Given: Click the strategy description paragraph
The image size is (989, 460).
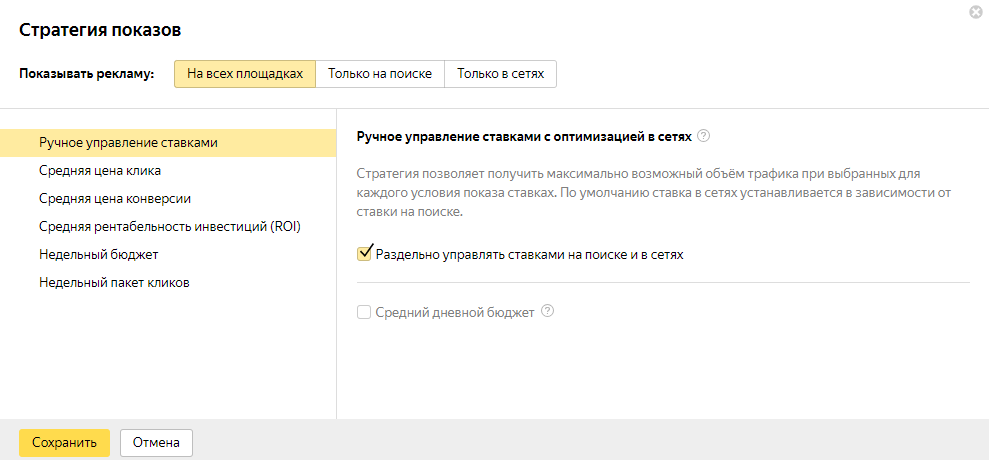Looking at the screenshot, I should [654, 192].
